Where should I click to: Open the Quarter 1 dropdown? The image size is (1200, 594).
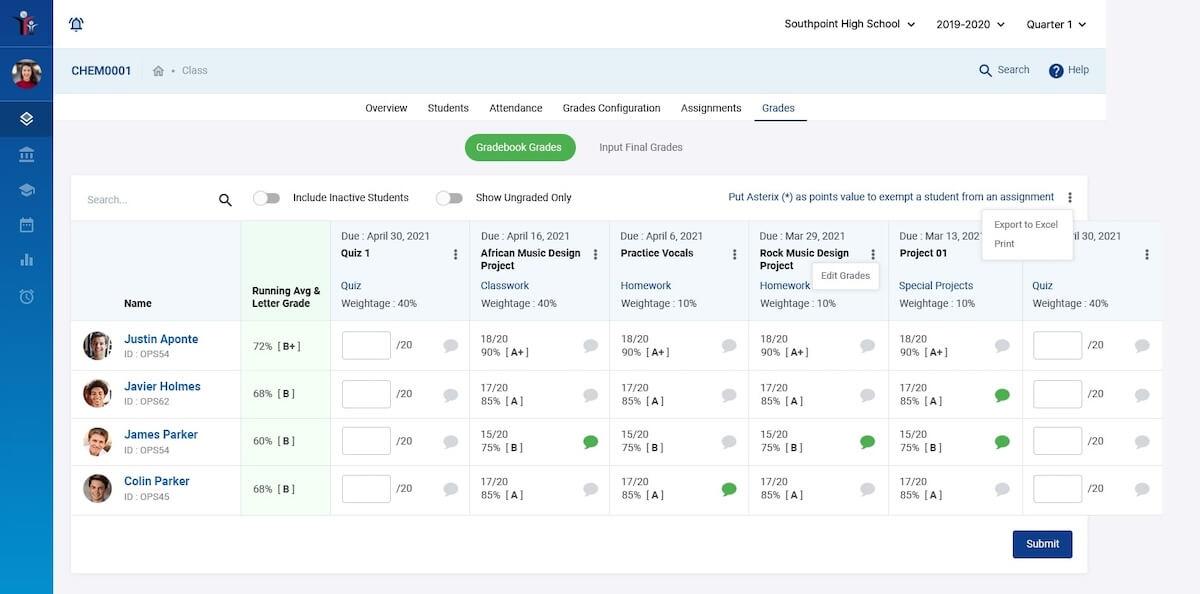(x=1056, y=24)
